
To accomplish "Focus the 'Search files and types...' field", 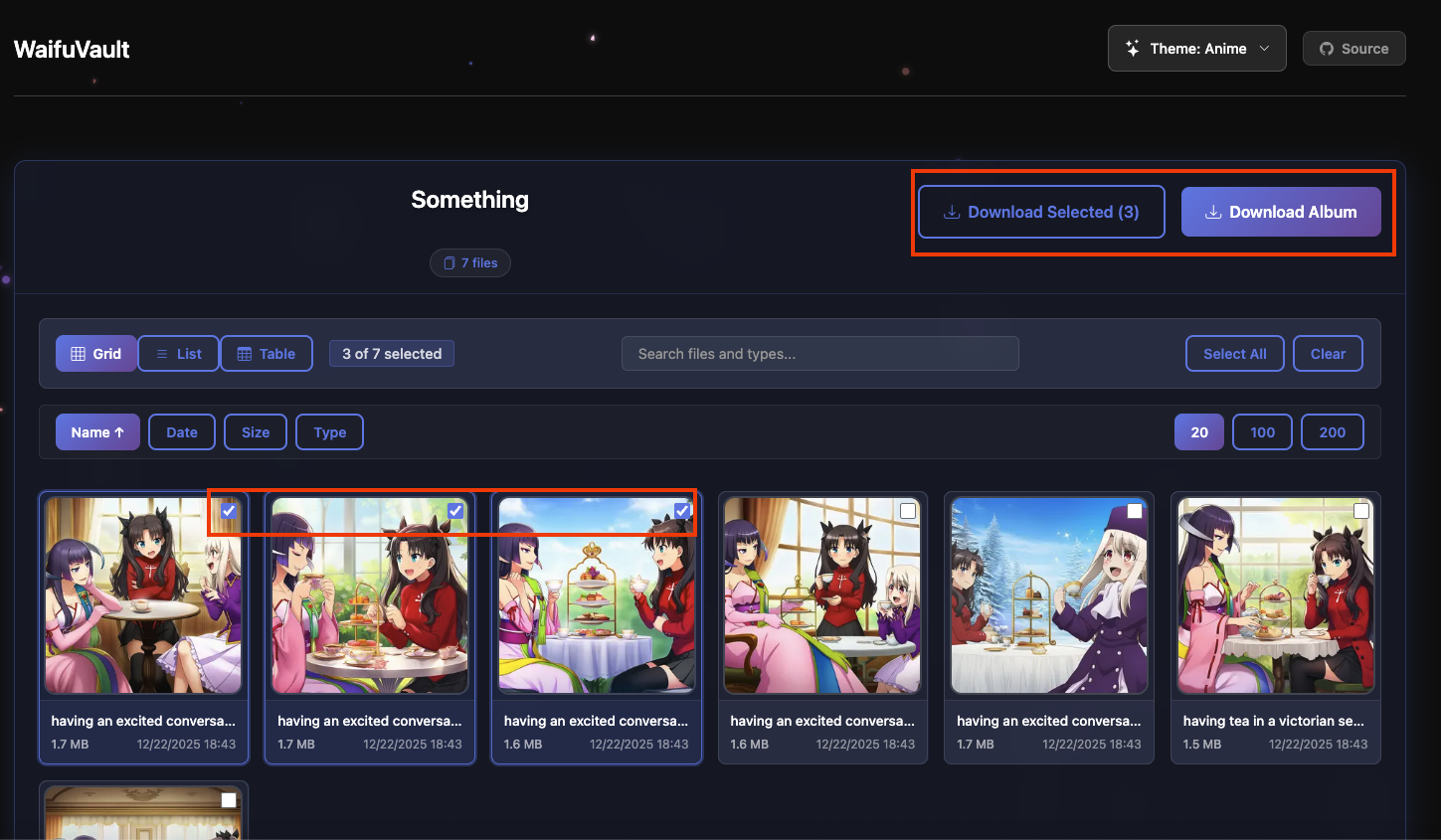I will tap(820, 354).
